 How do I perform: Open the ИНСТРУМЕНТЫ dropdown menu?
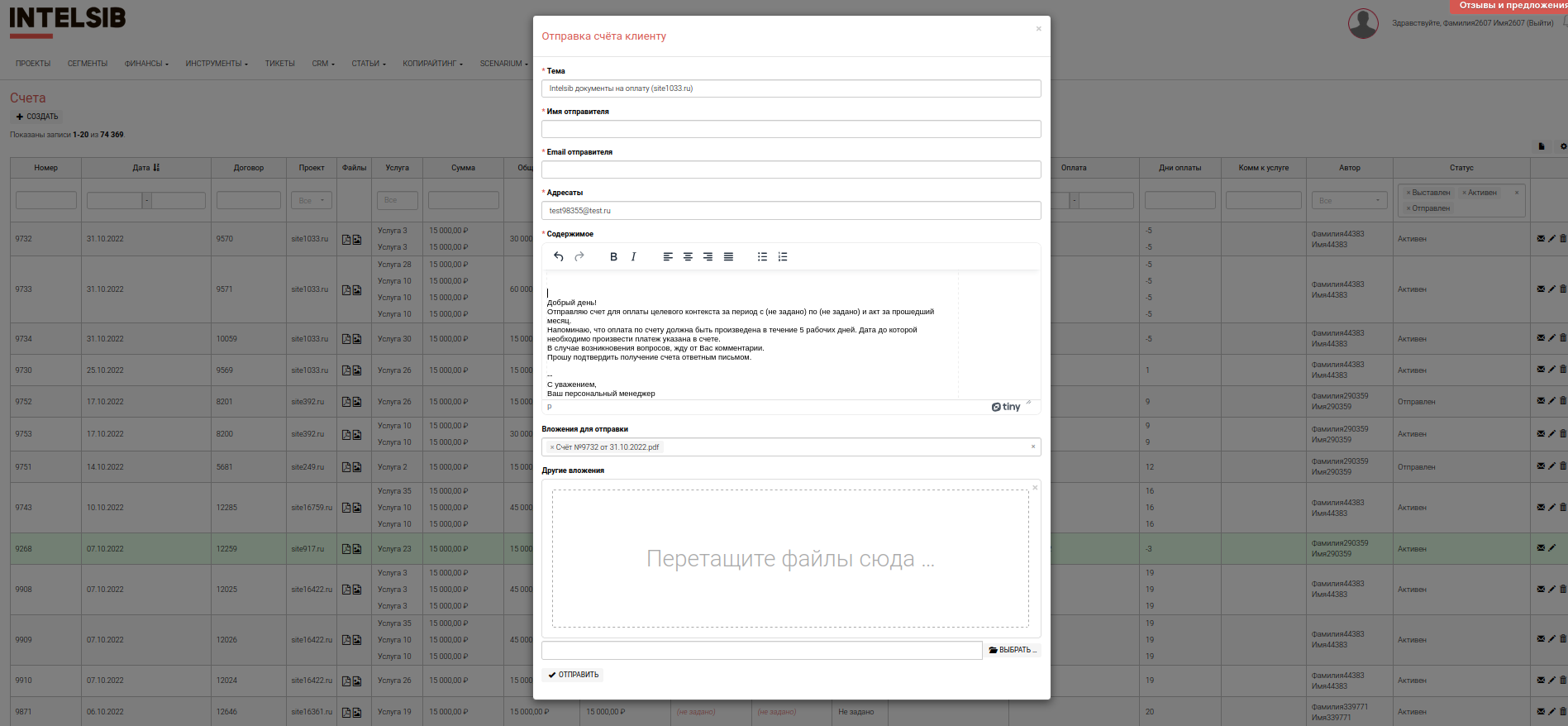tap(216, 64)
